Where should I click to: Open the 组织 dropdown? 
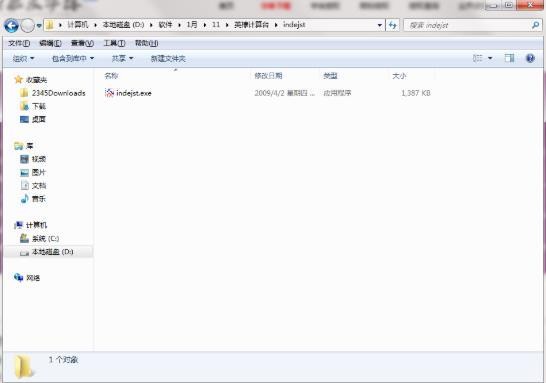tap(23, 58)
